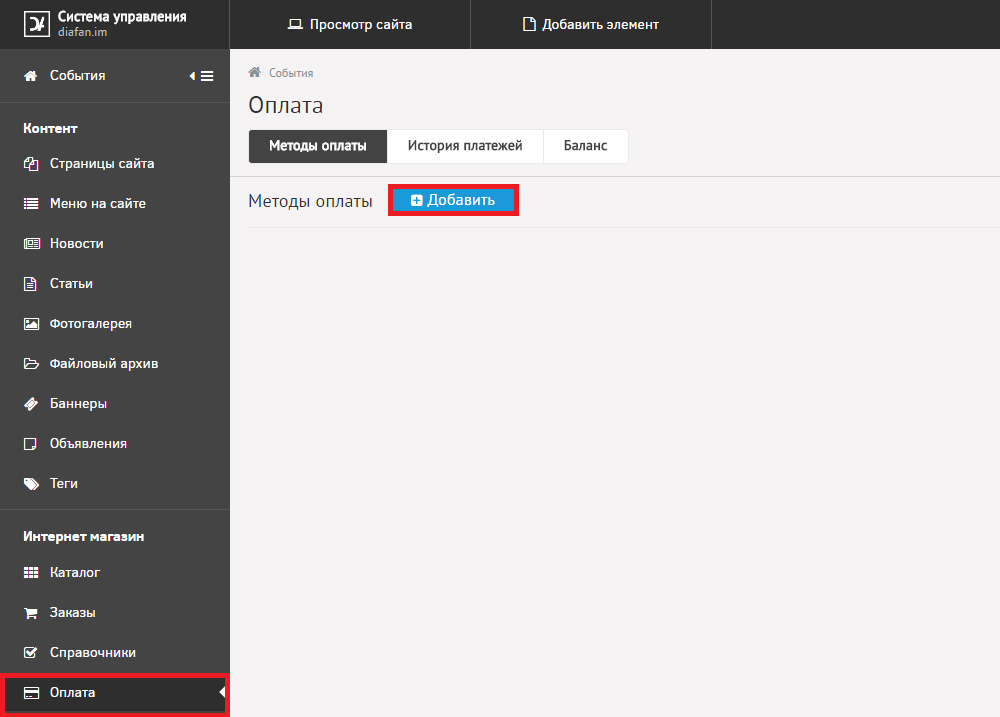The image size is (1000, 717).
Task: Open Справочники in the sidebar
Action: tap(92, 653)
